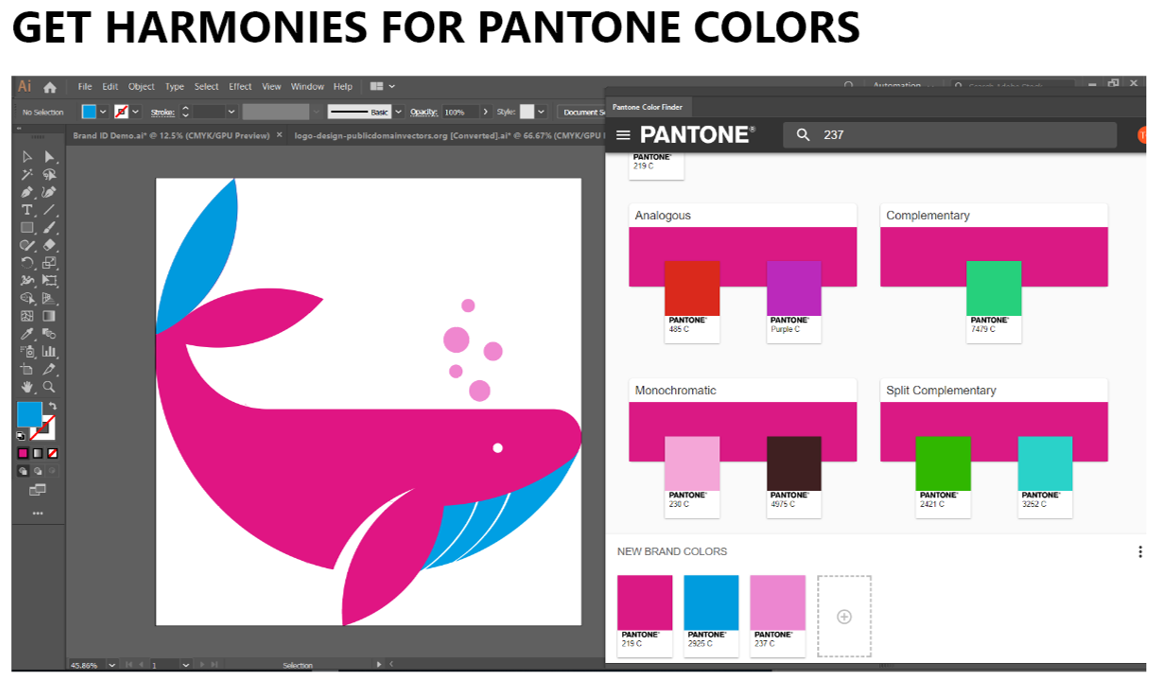
Task: Open Edit Toolbar three-dots button
Action: click(38, 513)
